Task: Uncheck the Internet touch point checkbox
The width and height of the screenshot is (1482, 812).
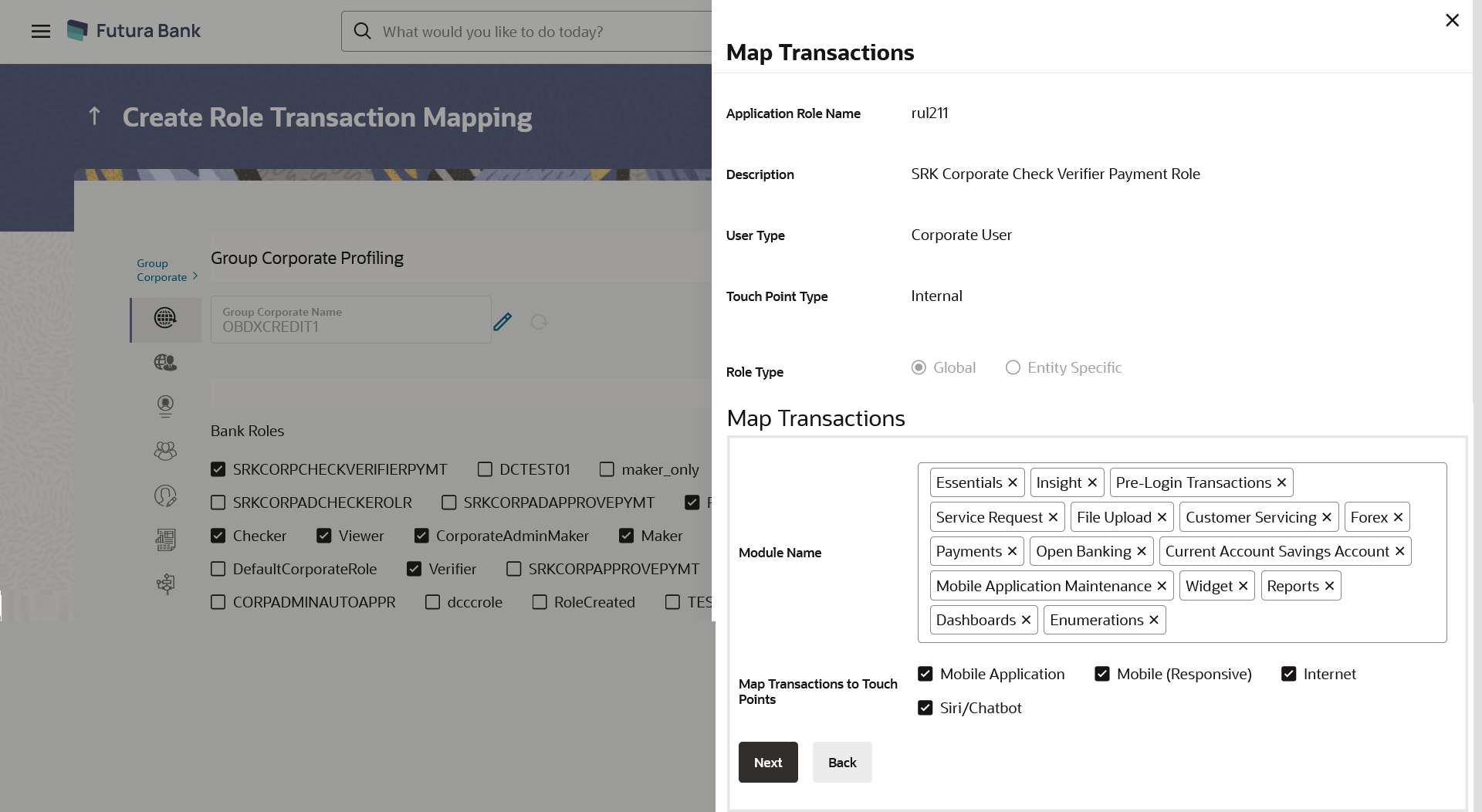Action: tap(1288, 674)
